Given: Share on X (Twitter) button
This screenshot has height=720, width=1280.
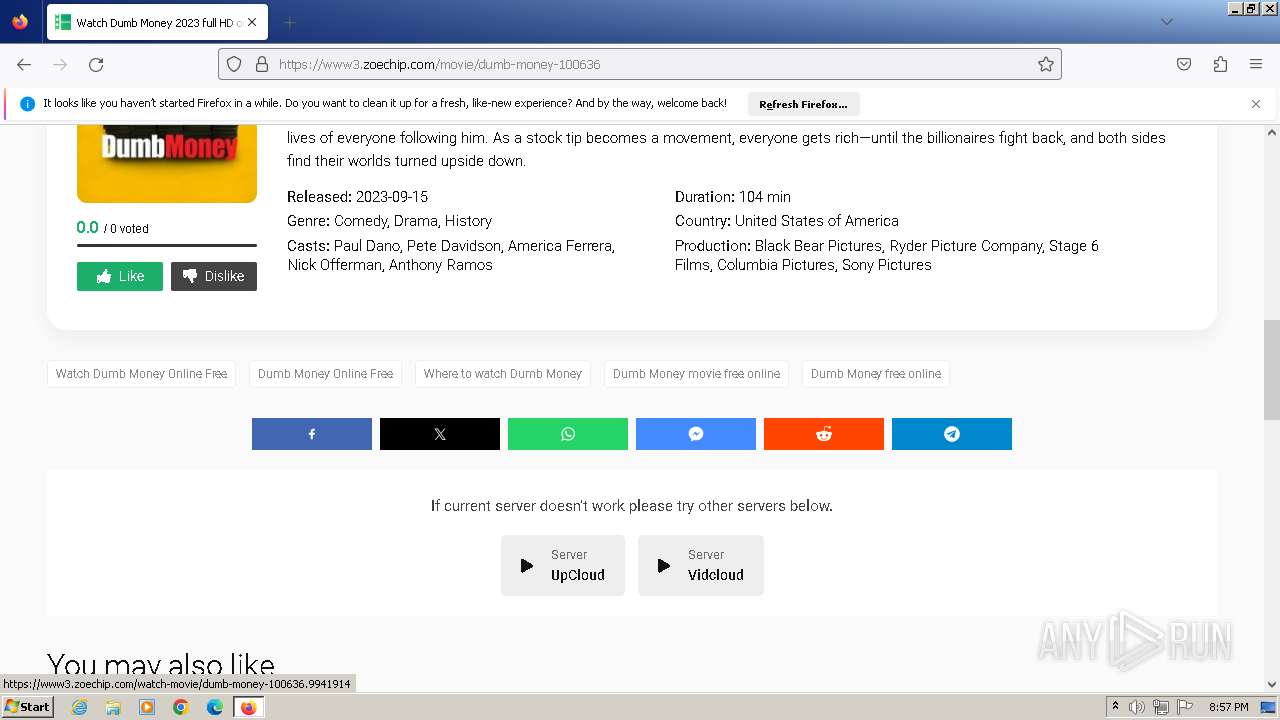Looking at the screenshot, I should [440, 434].
